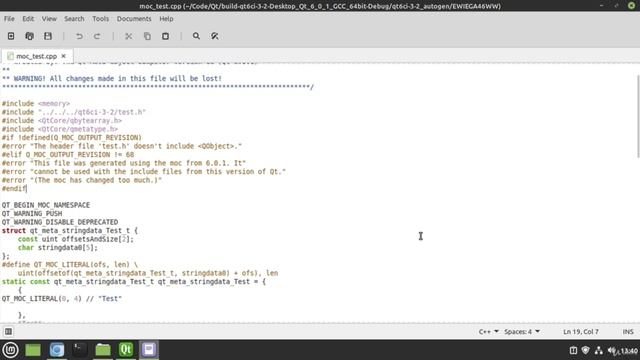Click the clock in system tray

(629, 351)
